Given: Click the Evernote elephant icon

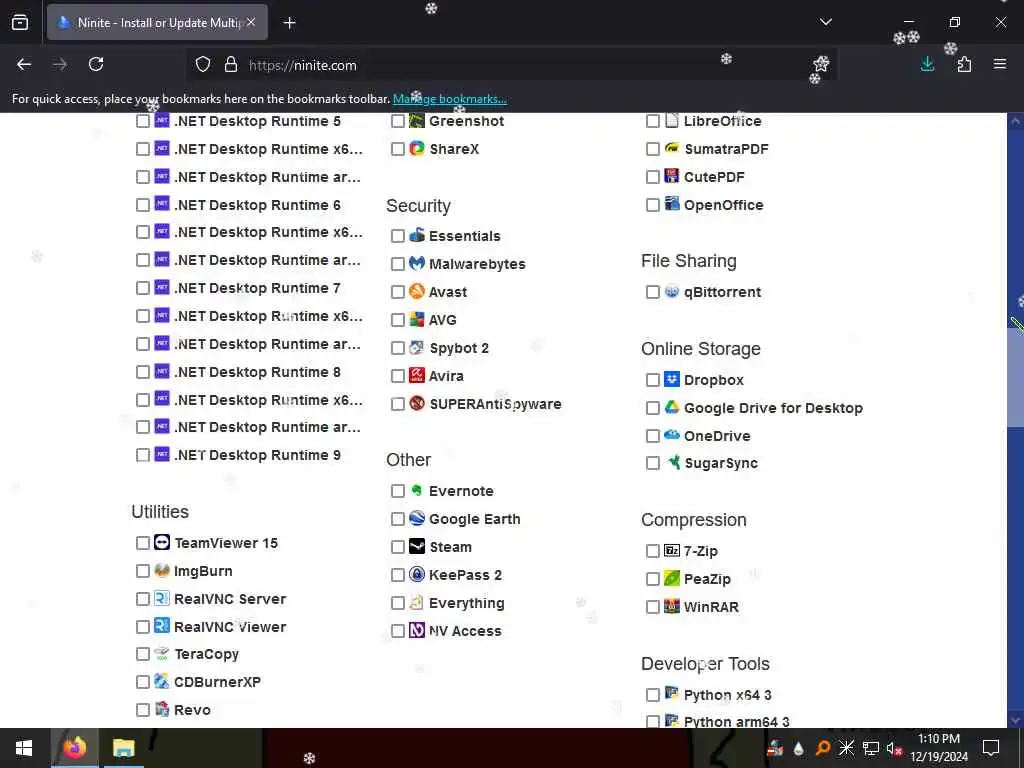Looking at the screenshot, I should click(x=417, y=490).
